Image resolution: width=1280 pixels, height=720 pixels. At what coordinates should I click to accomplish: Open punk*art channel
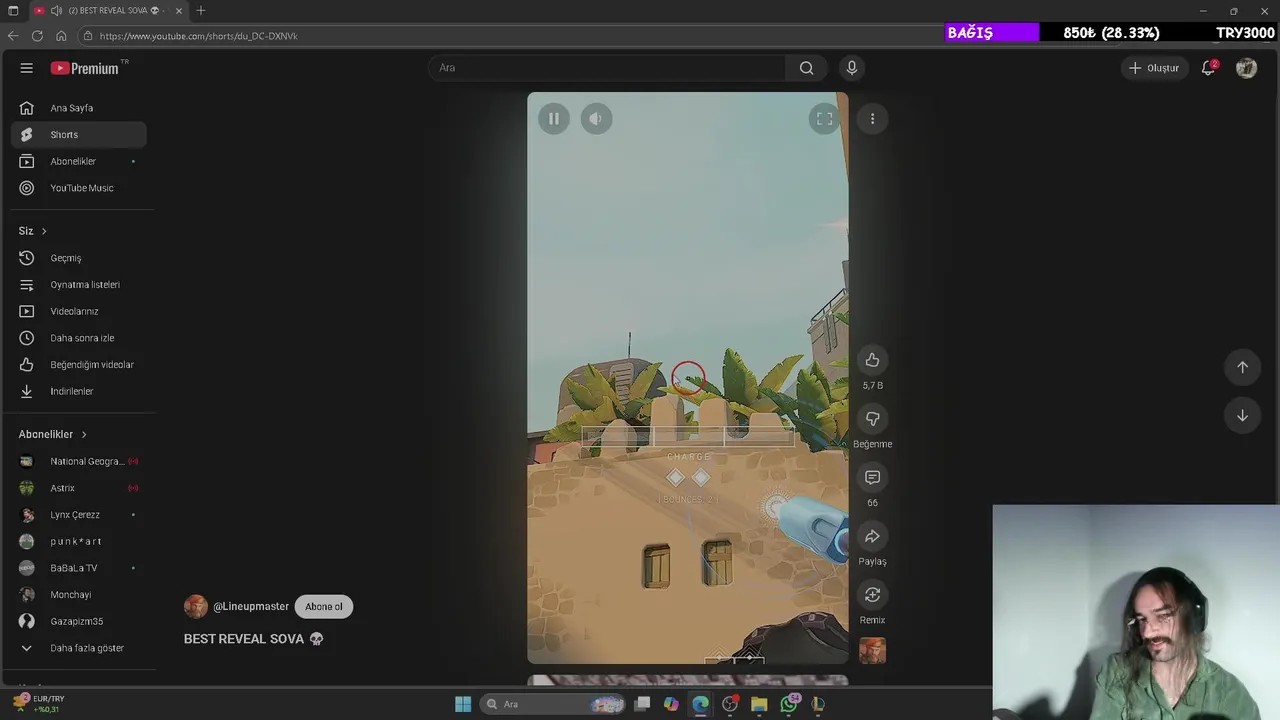click(x=79, y=541)
